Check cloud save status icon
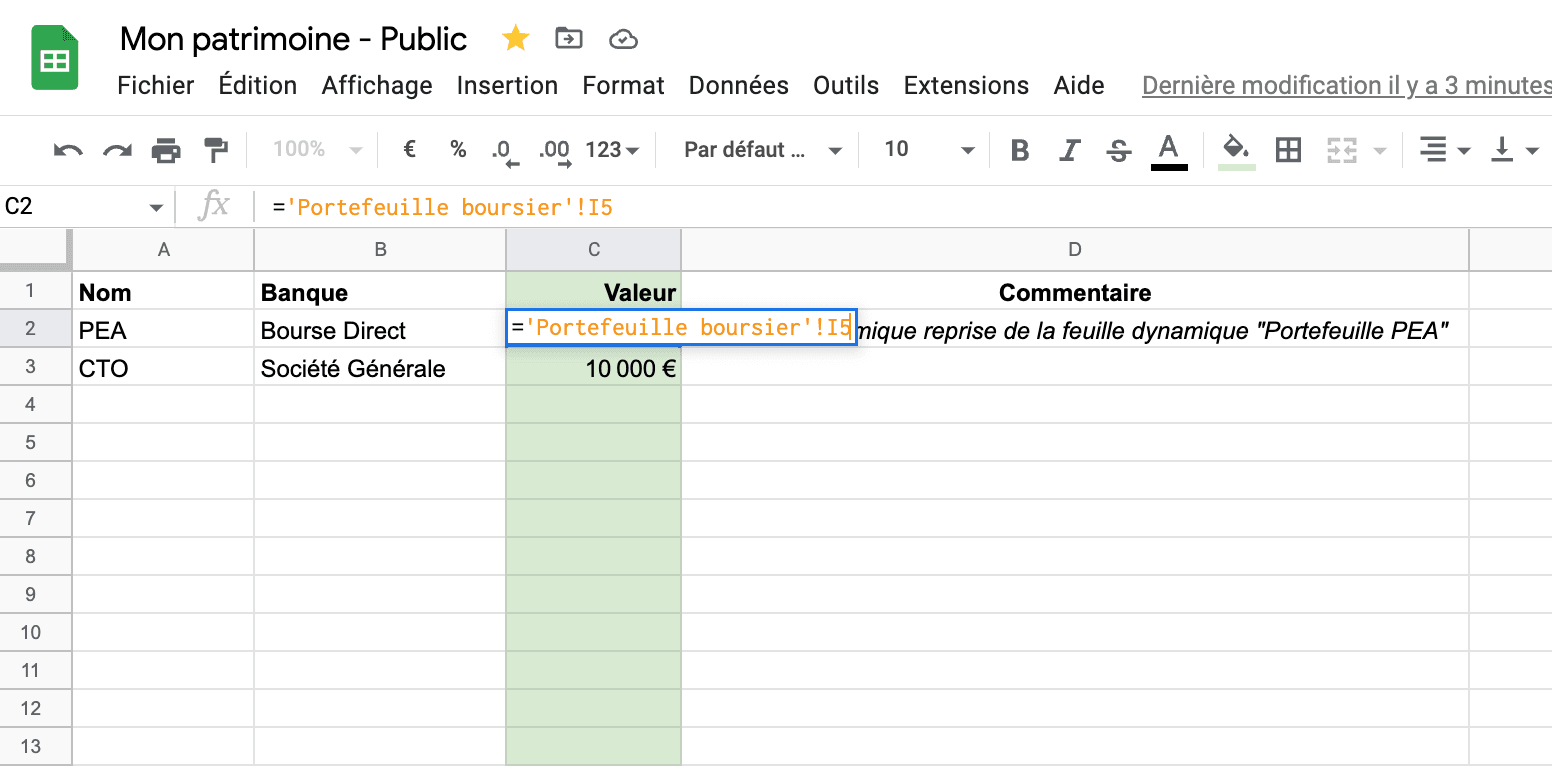The image size is (1552, 766). click(x=623, y=39)
